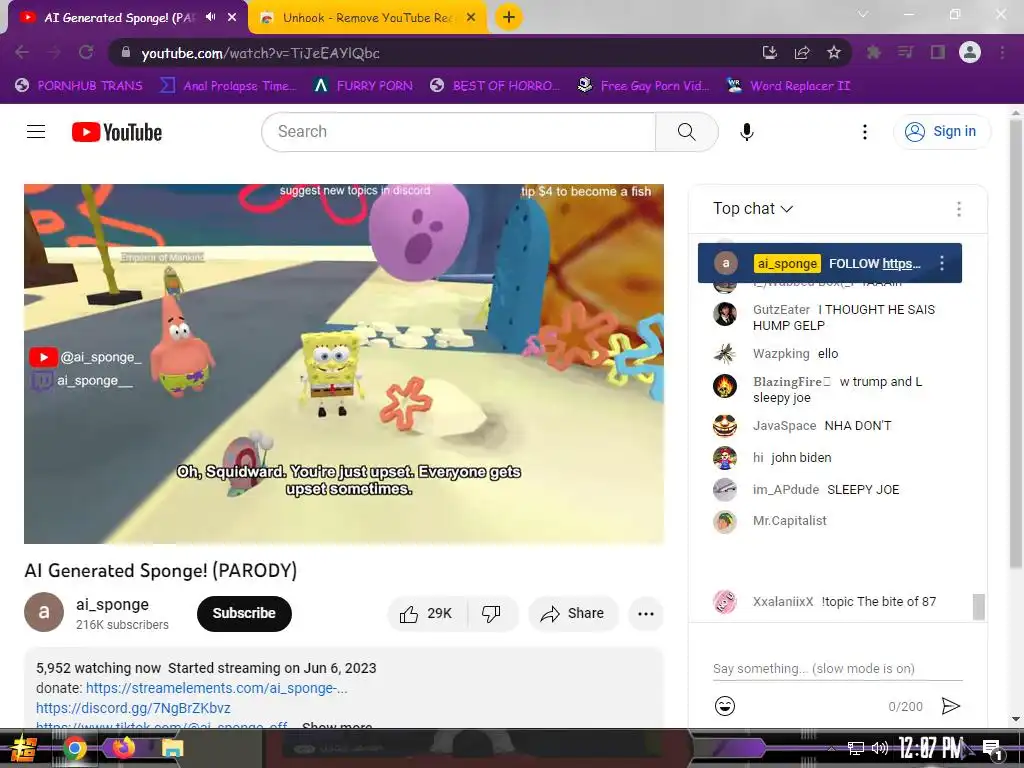Open Chrome from the taskbar
The image size is (1024, 768).
(x=75, y=748)
